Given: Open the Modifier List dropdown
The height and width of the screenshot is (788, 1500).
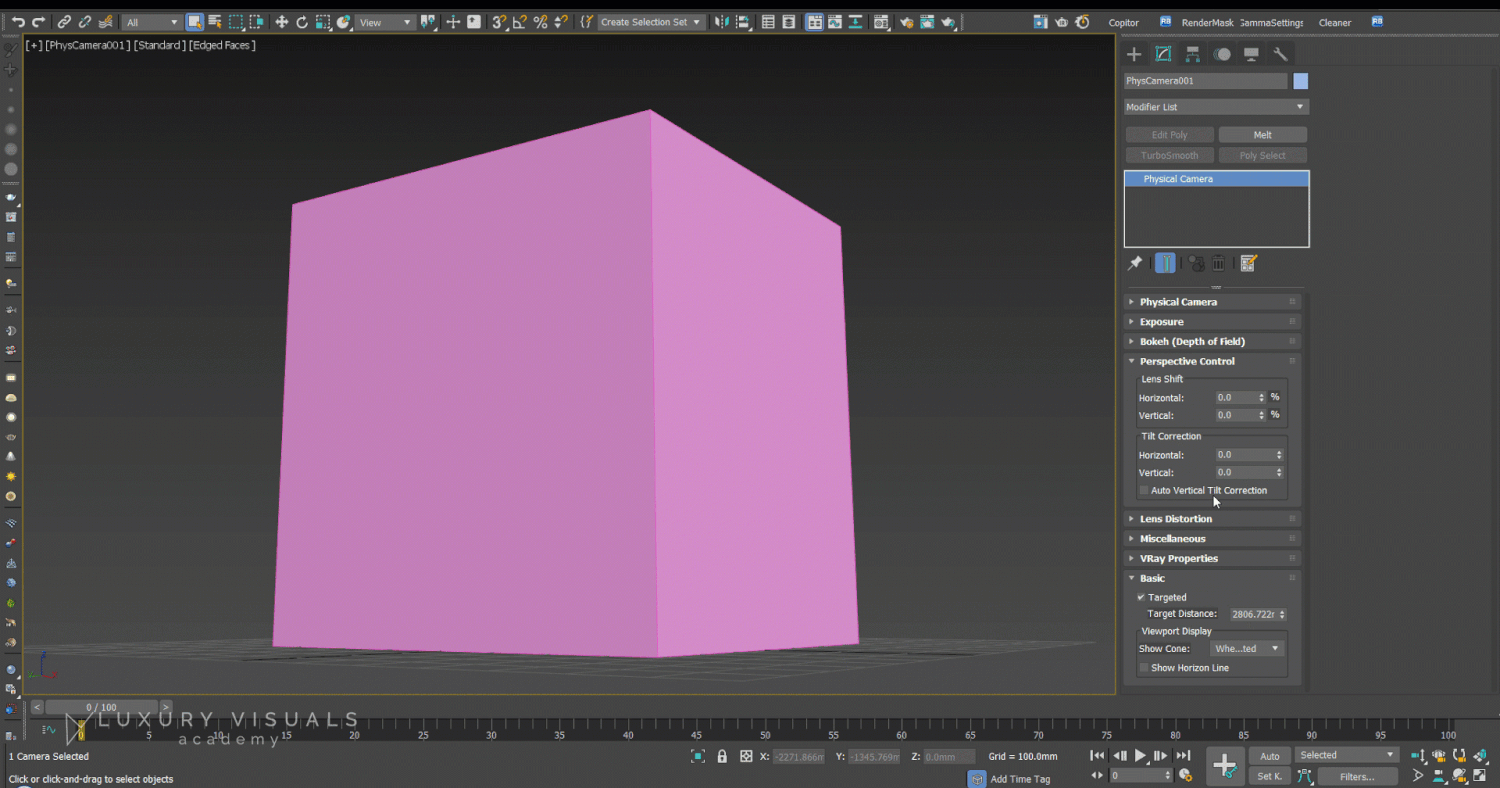Looking at the screenshot, I should click(1215, 106).
